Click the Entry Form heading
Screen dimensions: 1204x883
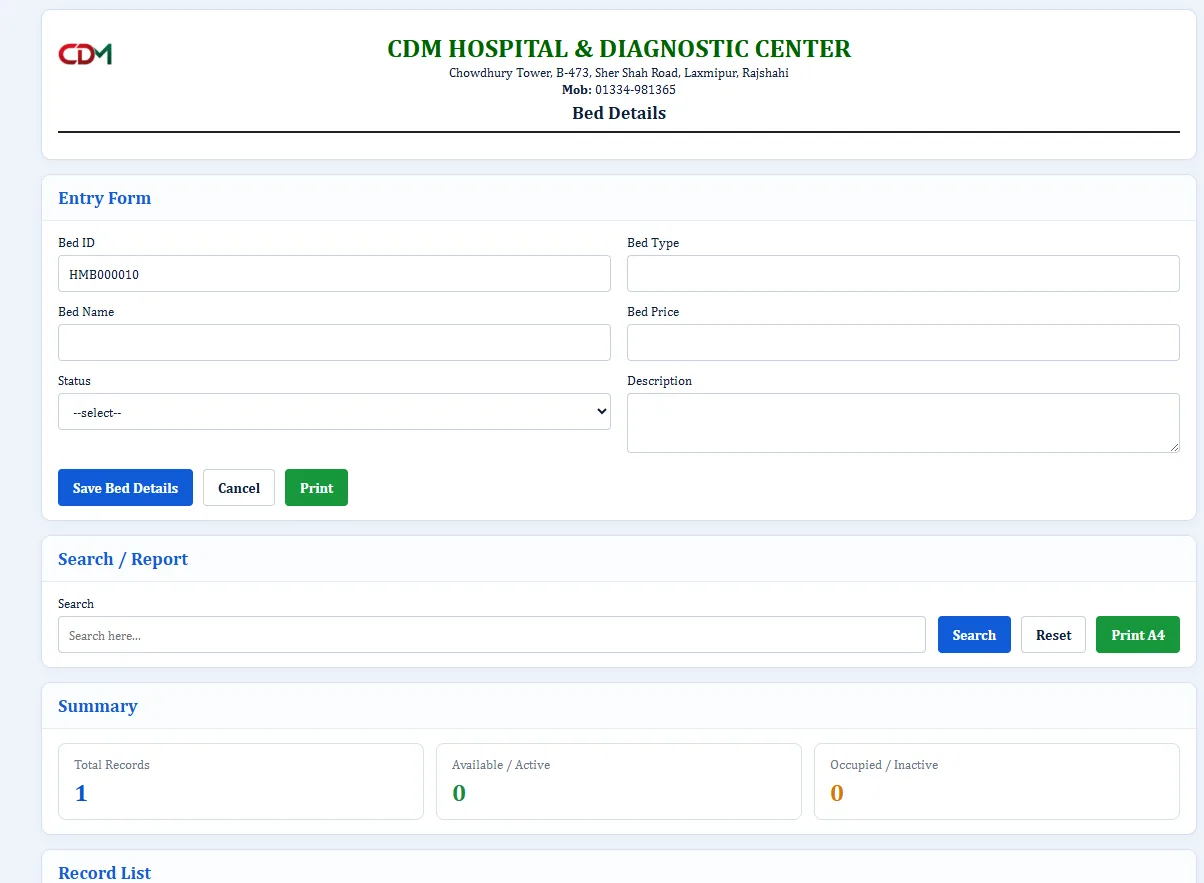click(x=105, y=198)
